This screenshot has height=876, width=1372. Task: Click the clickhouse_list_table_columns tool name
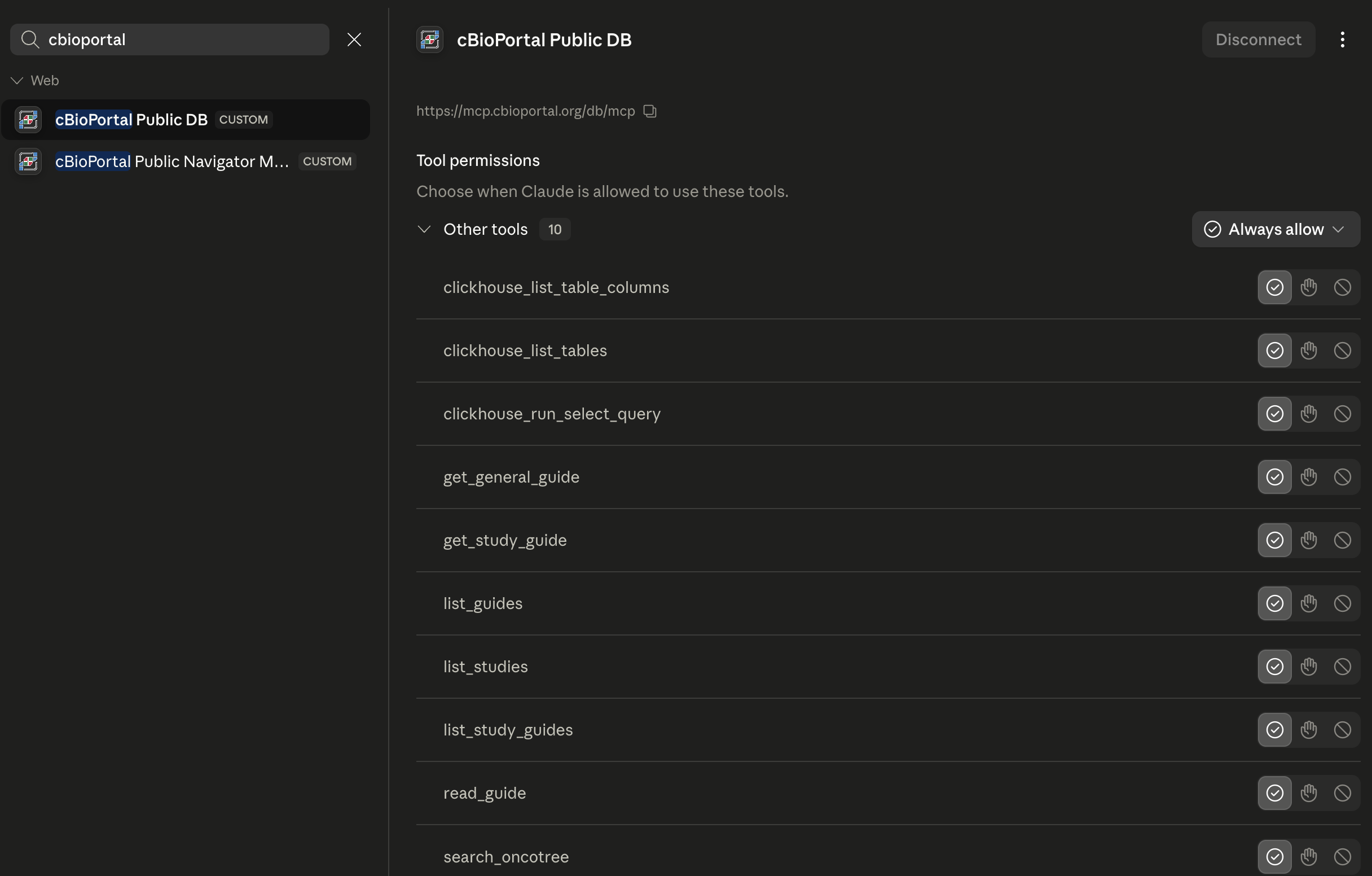556,287
